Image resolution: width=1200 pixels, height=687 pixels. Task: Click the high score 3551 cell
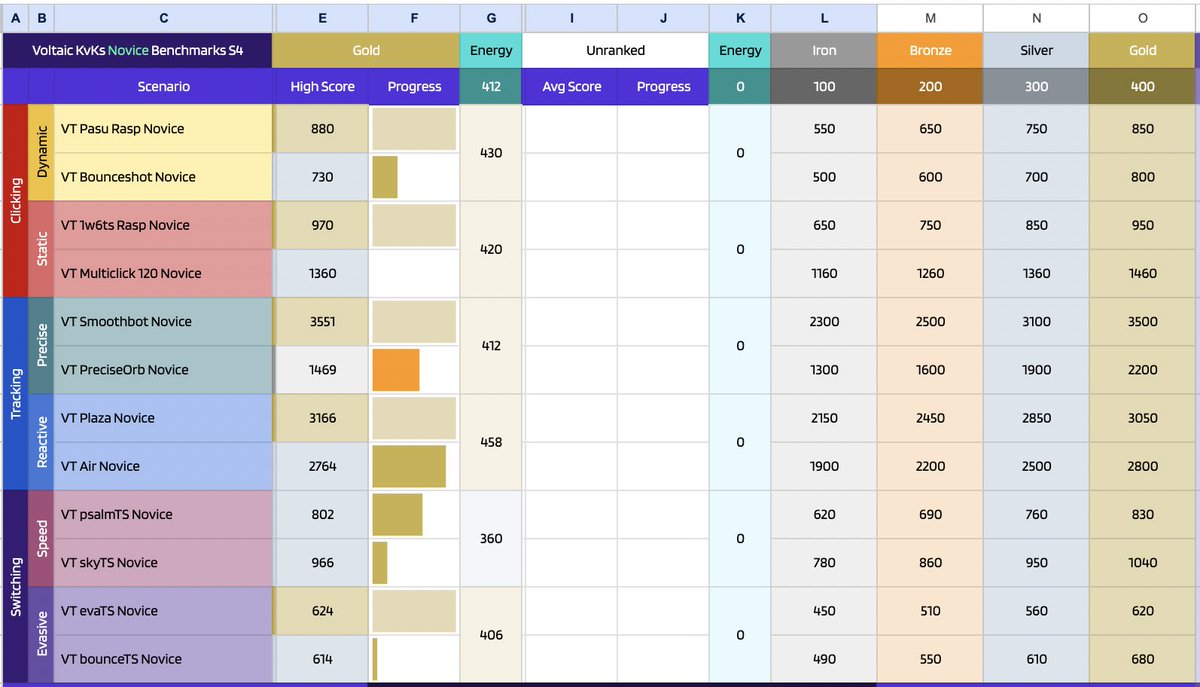(322, 322)
